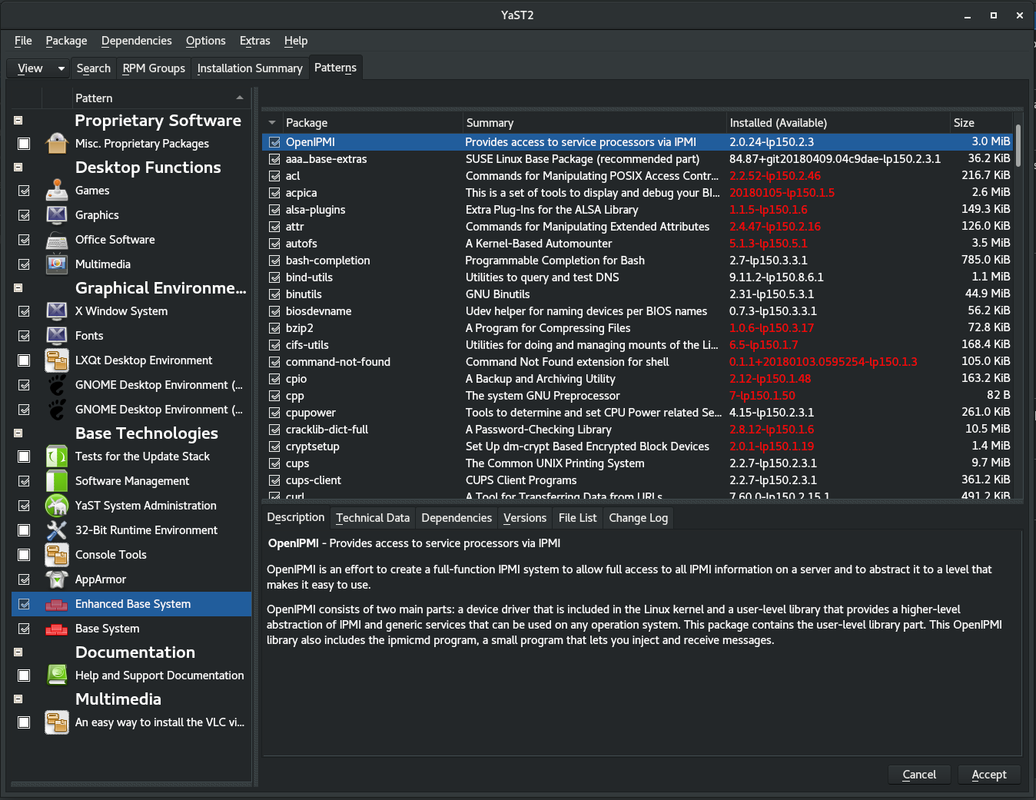
Task: Enable the LXQt Desktop Environment checkbox
Action: 24,360
